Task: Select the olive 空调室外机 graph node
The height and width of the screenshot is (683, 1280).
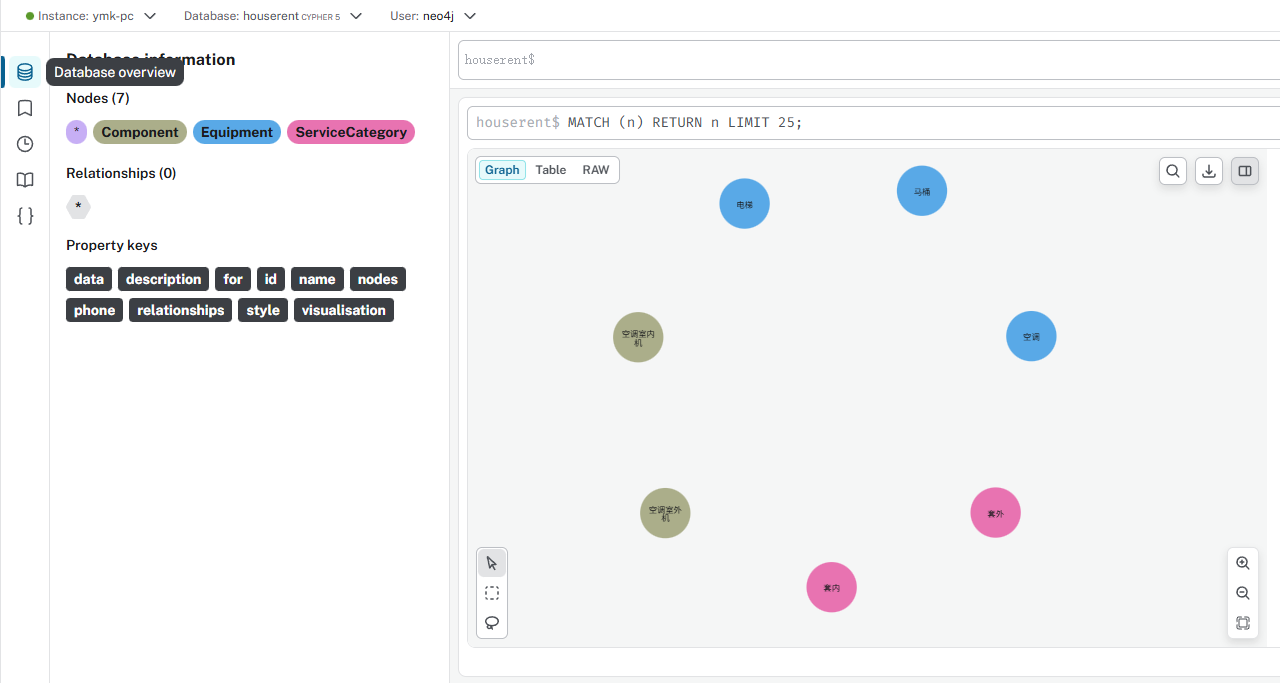Action: [665, 513]
